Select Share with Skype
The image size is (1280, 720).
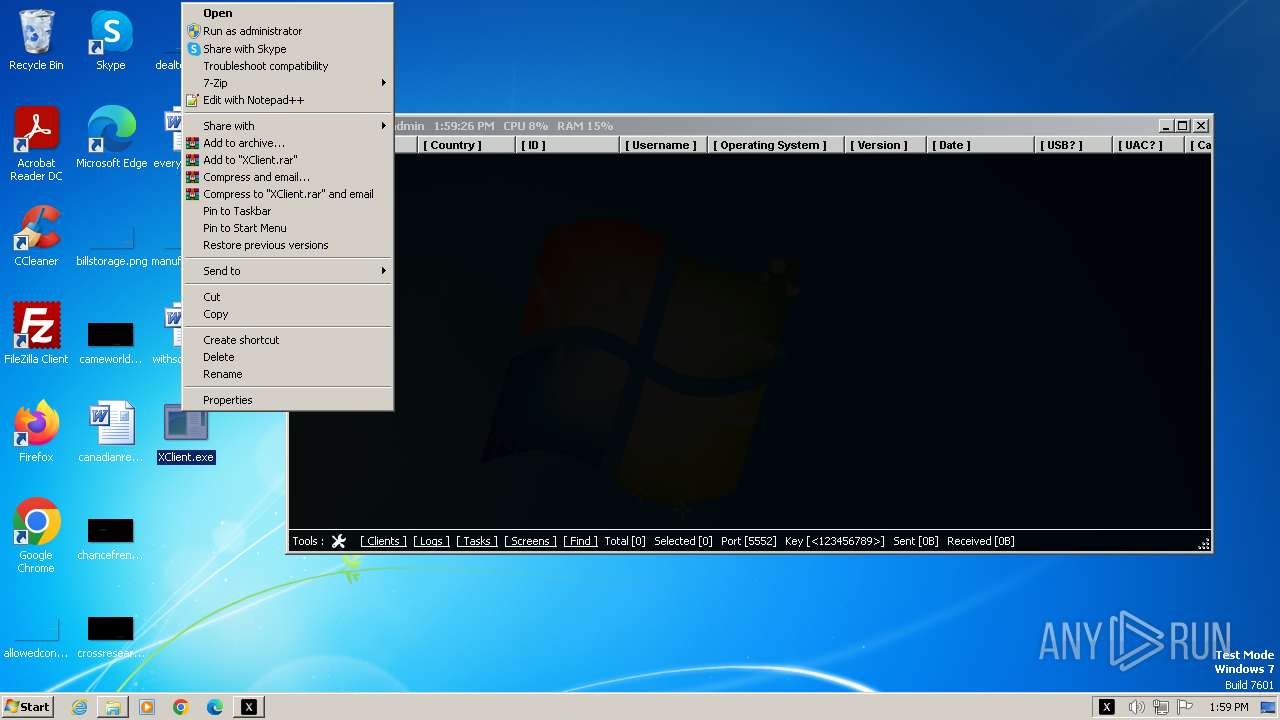[x=287, y=49]
